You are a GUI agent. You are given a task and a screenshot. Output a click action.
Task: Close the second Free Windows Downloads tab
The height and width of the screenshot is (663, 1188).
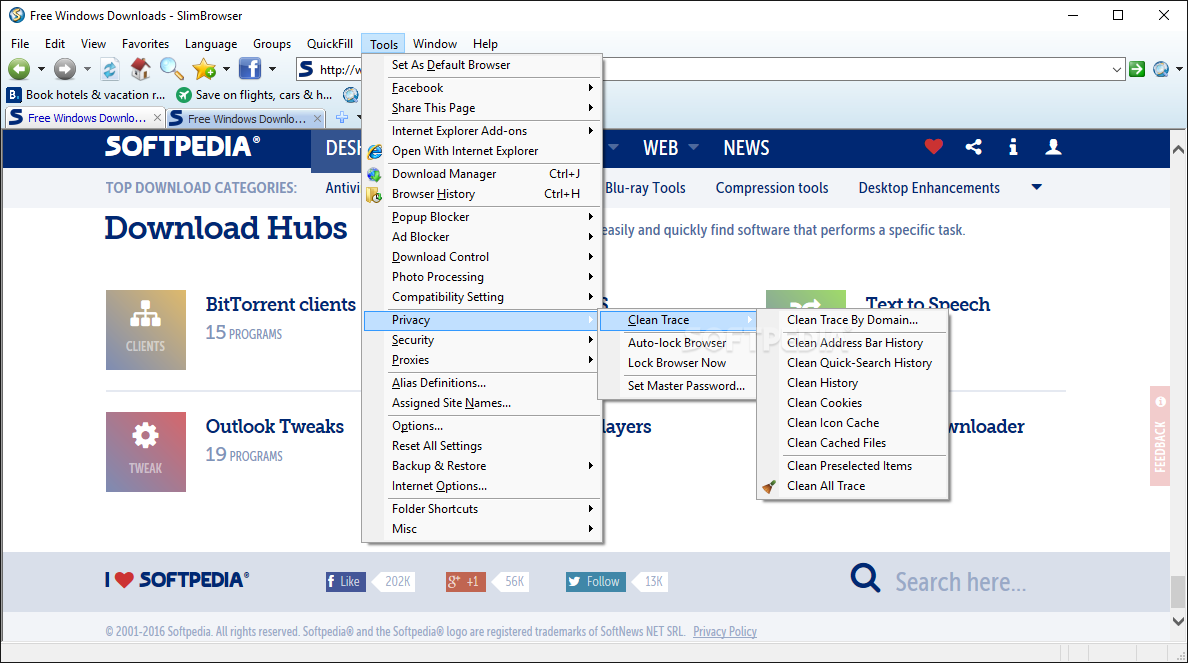(x=317, y=118)
